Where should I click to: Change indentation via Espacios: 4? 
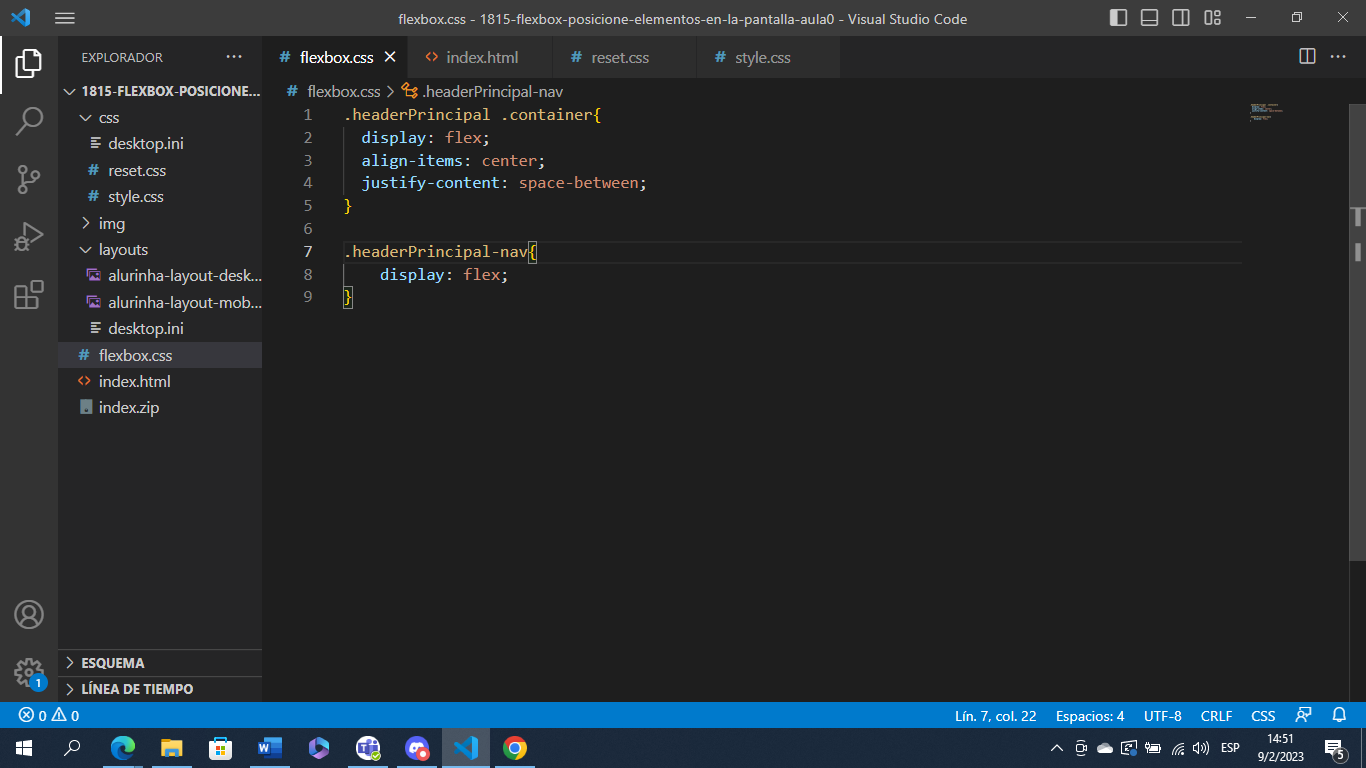pyautogui.click(x=1090, y=716)
